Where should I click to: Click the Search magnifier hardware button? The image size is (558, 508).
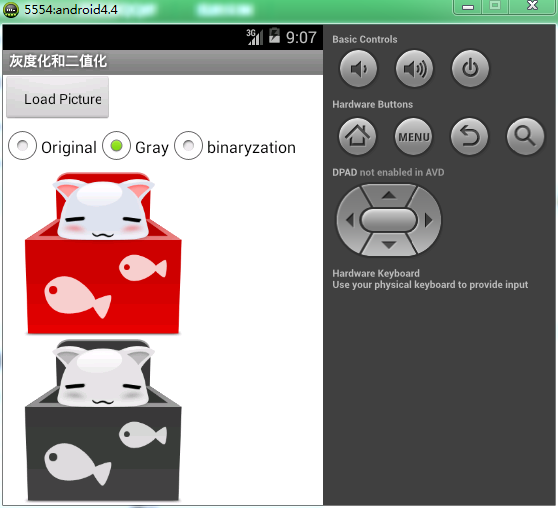pos(525,136)
